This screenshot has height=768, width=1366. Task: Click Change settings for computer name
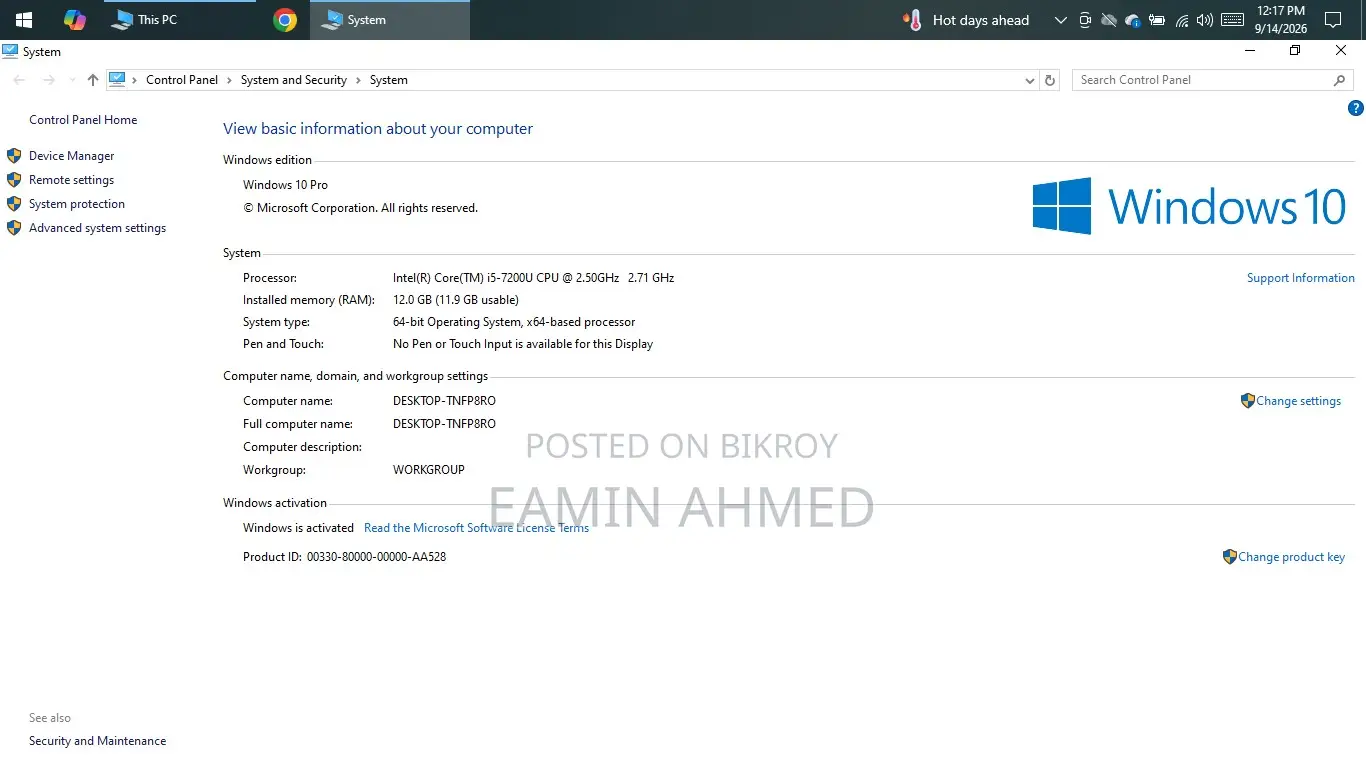pyautogui.click(x=1299, y=401)
